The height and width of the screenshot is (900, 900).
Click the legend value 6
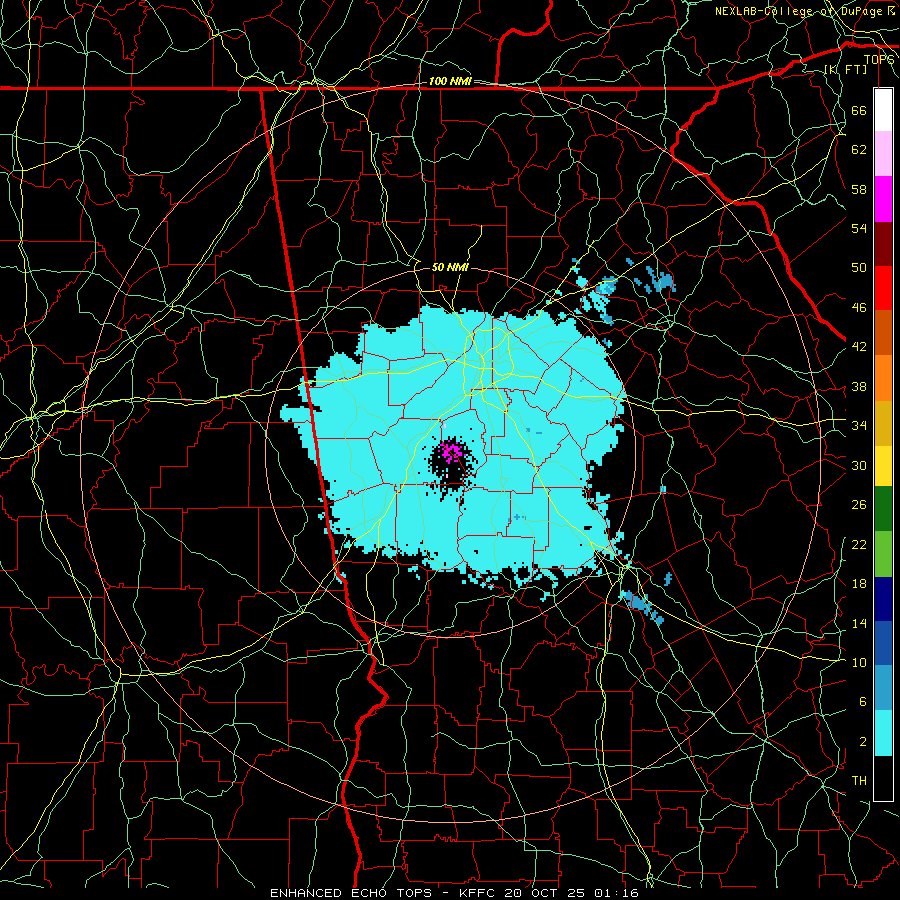pos(863,702)
